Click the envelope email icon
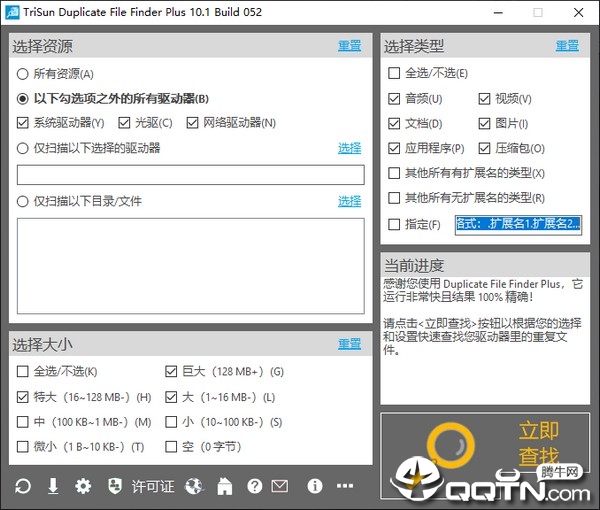This screenshot has height=510, width=600. [x=280, y=486]
